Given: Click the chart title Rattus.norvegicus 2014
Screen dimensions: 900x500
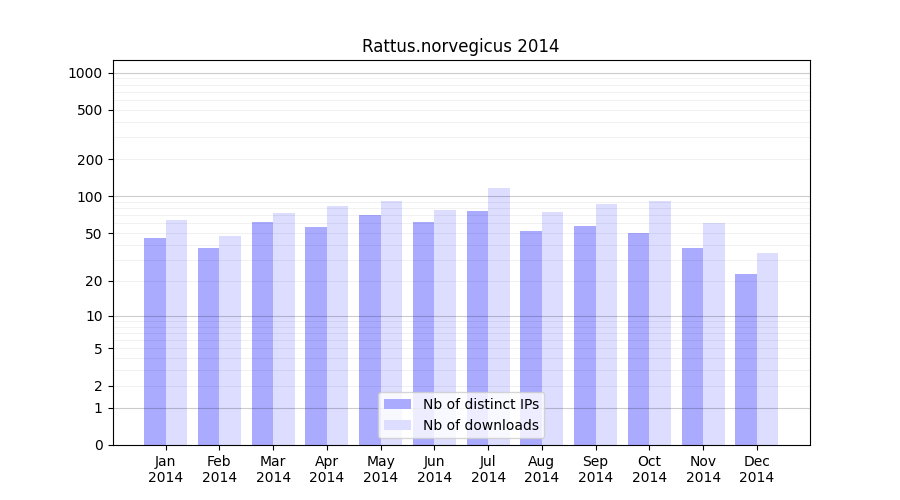Looking at the screenshot, I should (460, 46).
